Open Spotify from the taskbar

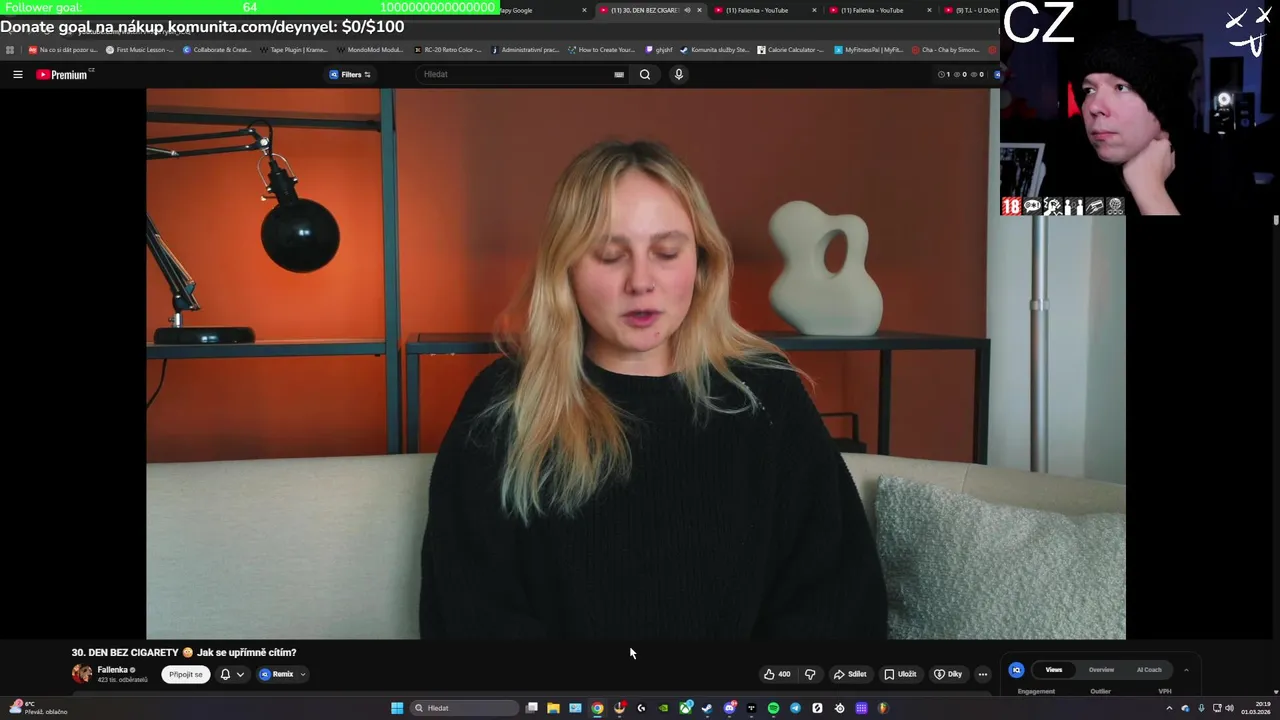(x=773, y=708)
